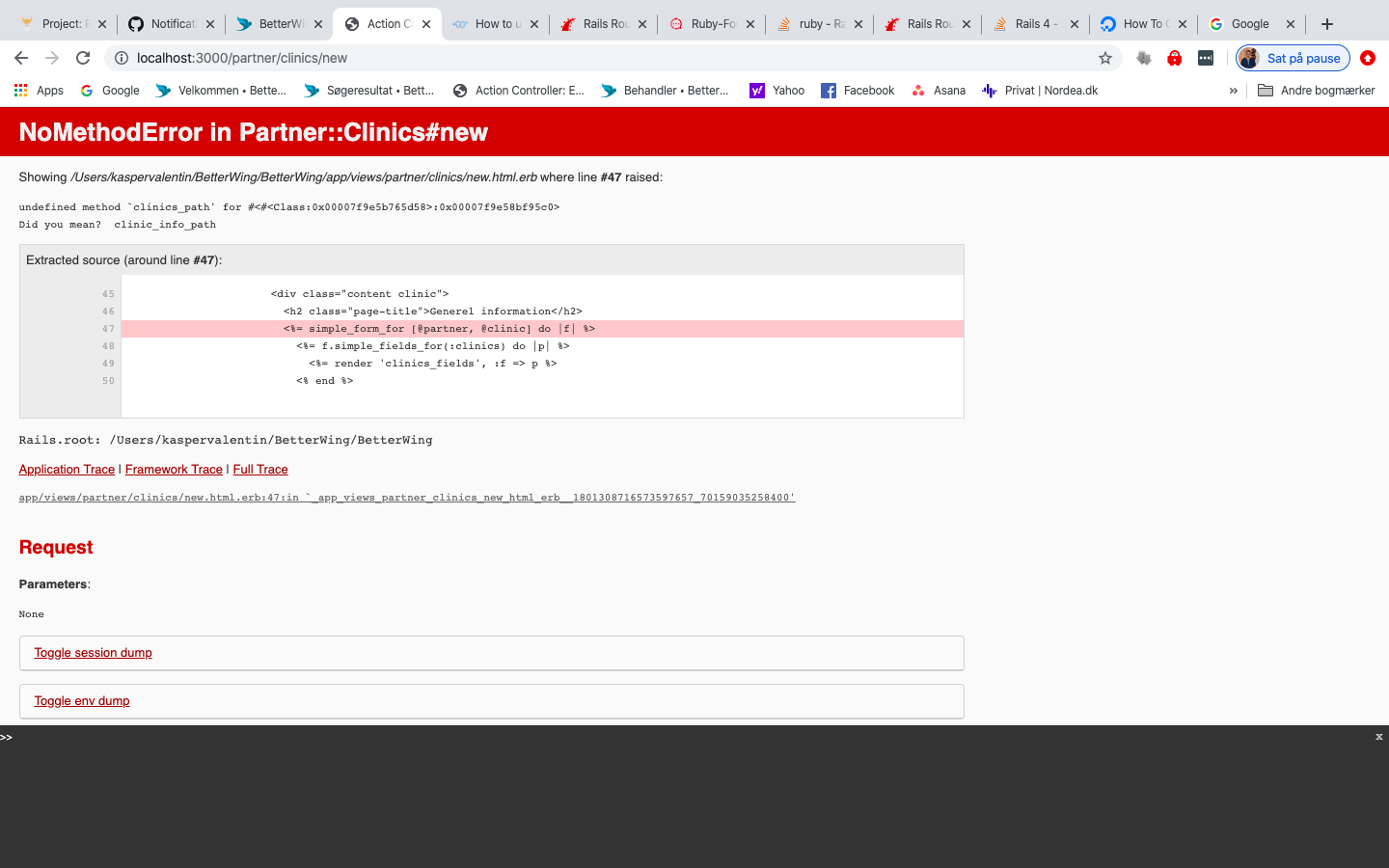Open a new tab with plus button
Screen dimensions: 1389x868
pyautogui.click(x=1327, y=24)
